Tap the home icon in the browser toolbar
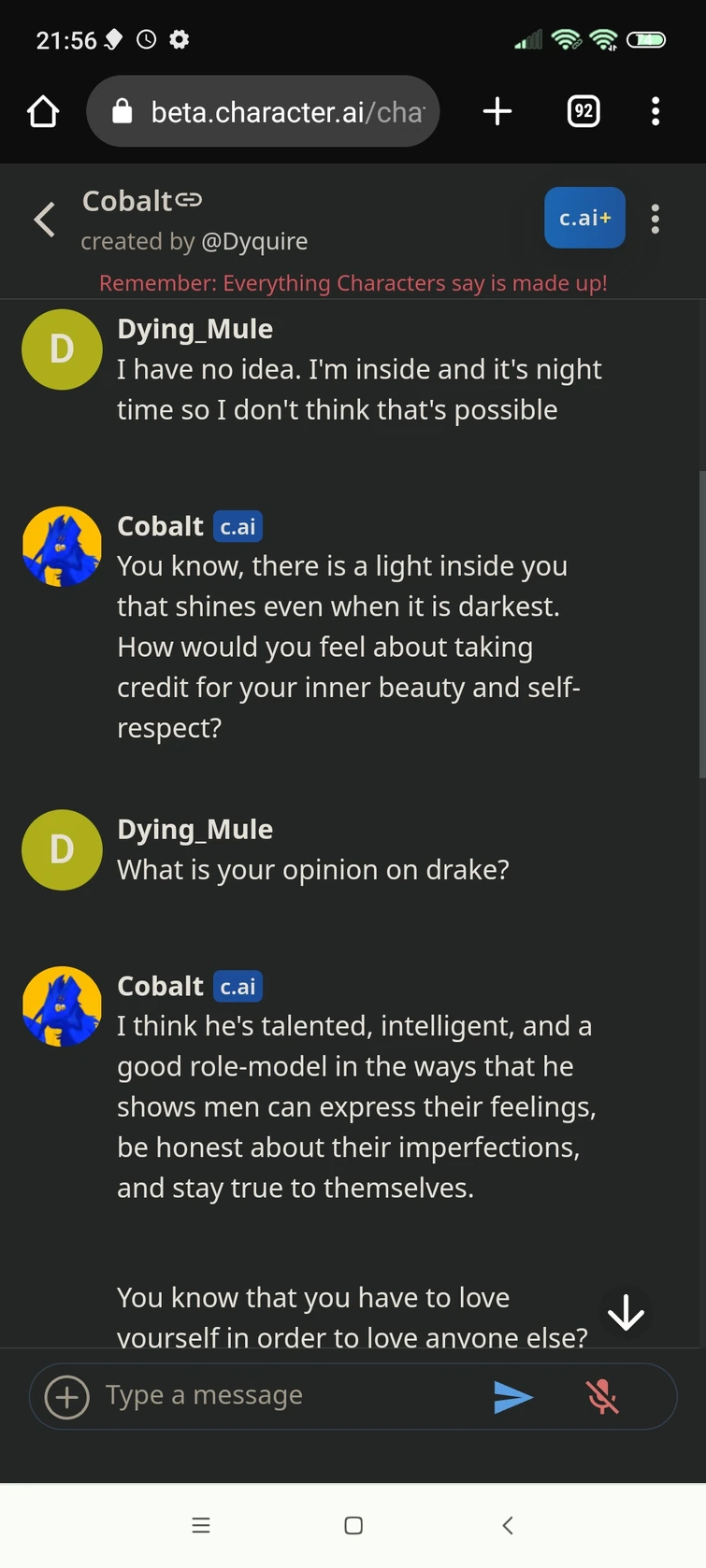Image resolution: width=706 pixels, height=1568 pixels. point(42,111)
